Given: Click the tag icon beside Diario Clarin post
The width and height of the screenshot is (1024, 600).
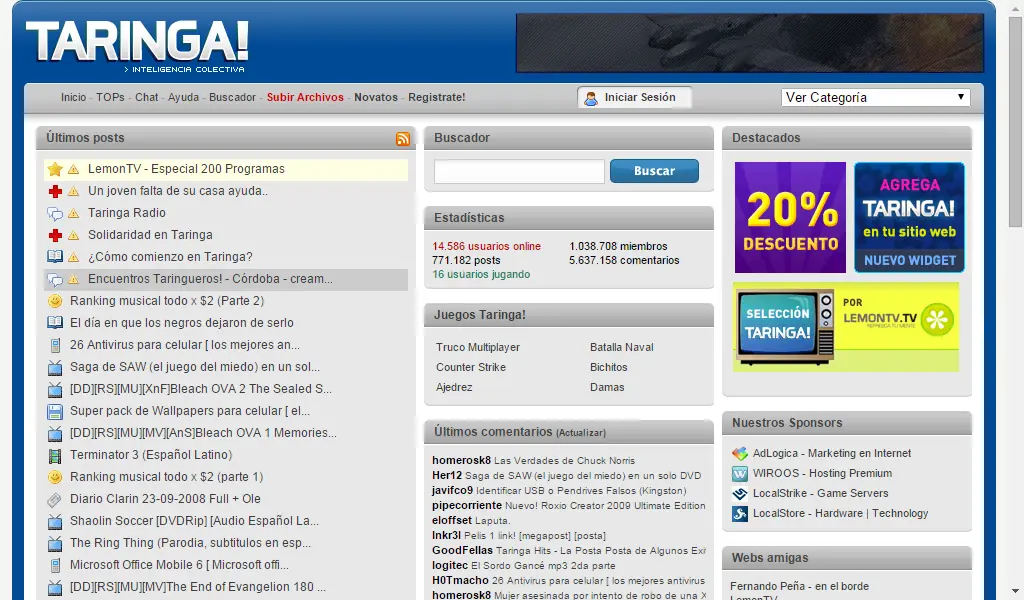Looking at the screenshot, I should (x=55, y=499).
